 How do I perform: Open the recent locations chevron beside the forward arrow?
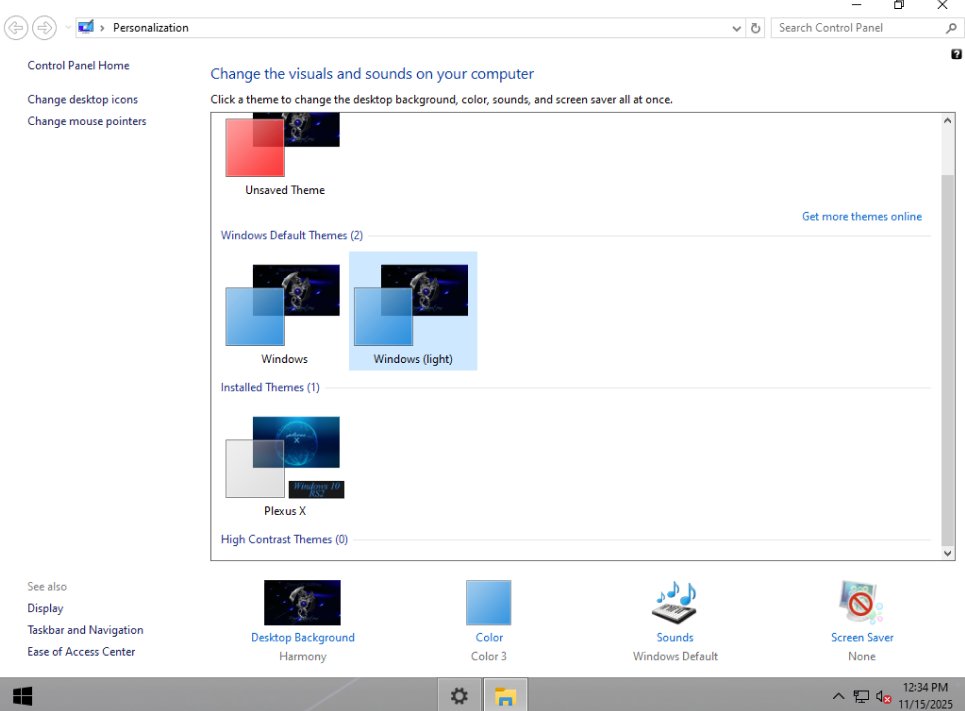67,28
